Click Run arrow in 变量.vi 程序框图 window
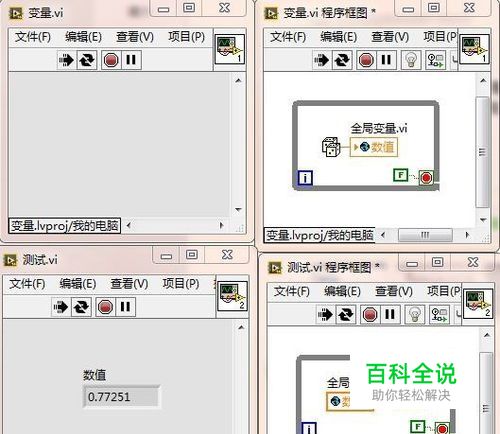Viewport: 500px width, 434px height. click(x=322, y=60)
